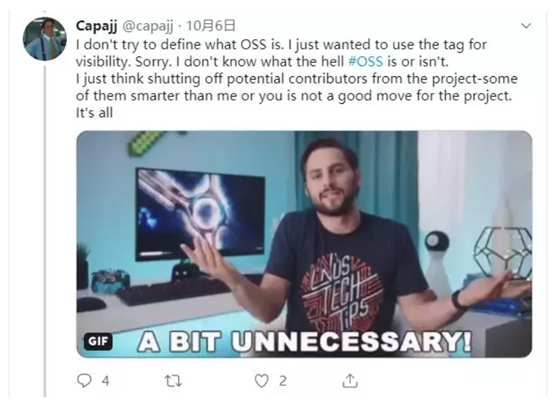The image size is (554, 404).
Task: View the 4 replies count
Action: 105,381
